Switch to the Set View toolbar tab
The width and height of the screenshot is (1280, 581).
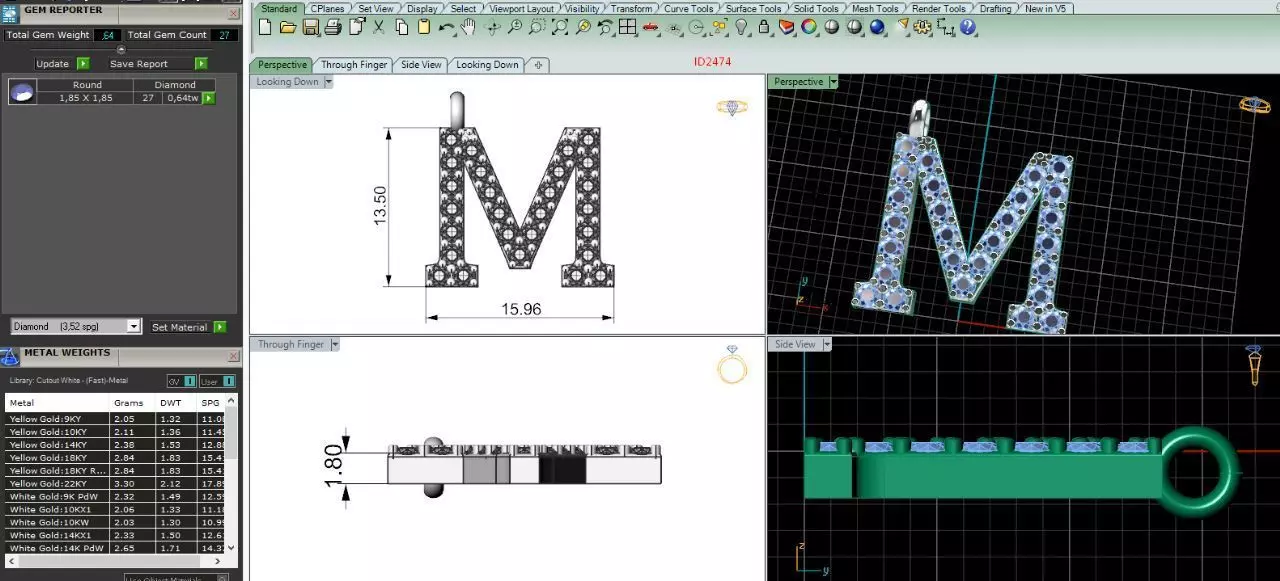(376, 9)
